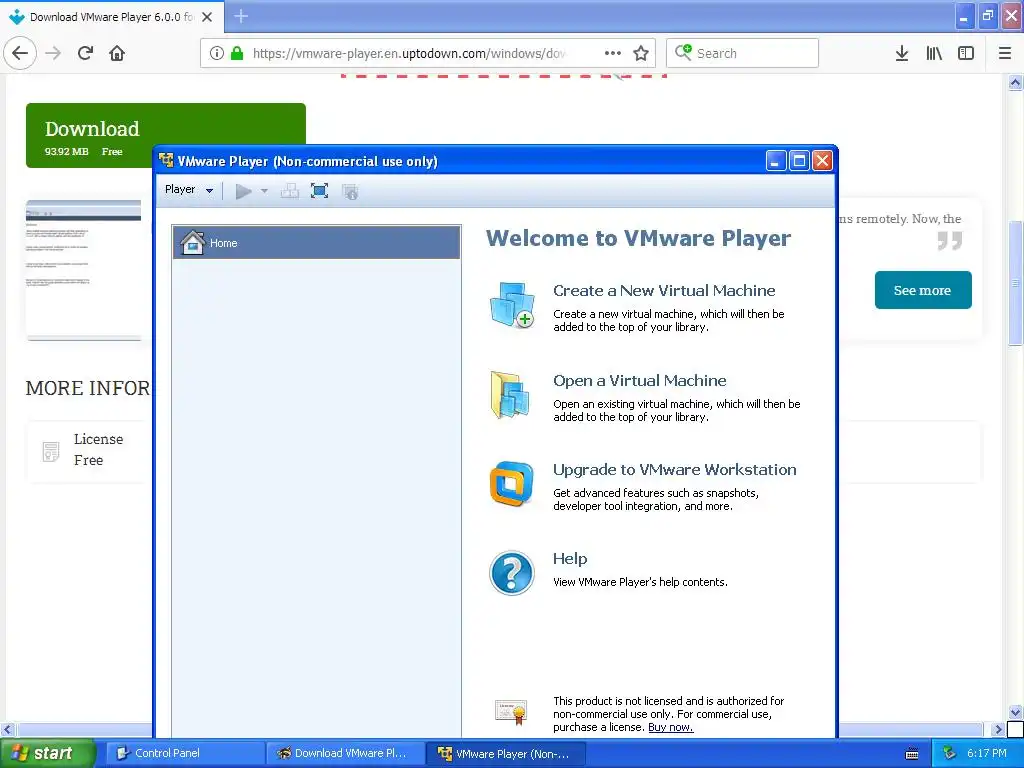
Task: Open the page actions three-dots menu
Action: 613,53
